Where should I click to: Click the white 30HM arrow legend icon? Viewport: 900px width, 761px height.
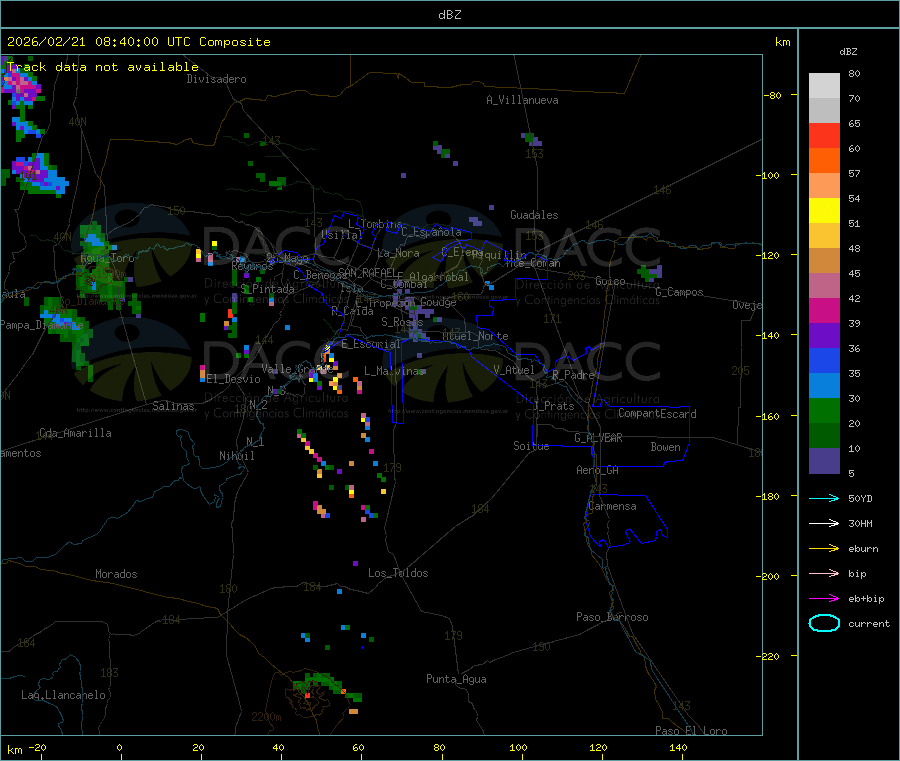pyautogui.click(x=824, y=523)
